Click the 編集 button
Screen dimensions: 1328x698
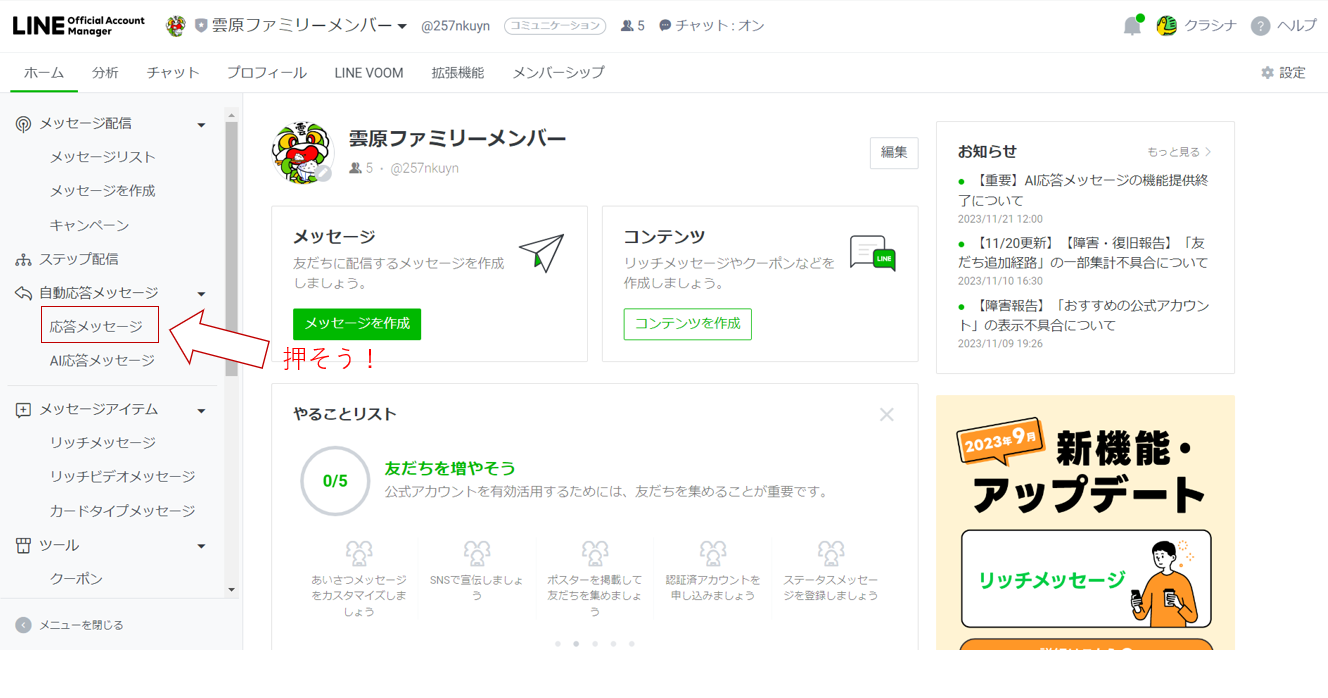tap(894, 153)
